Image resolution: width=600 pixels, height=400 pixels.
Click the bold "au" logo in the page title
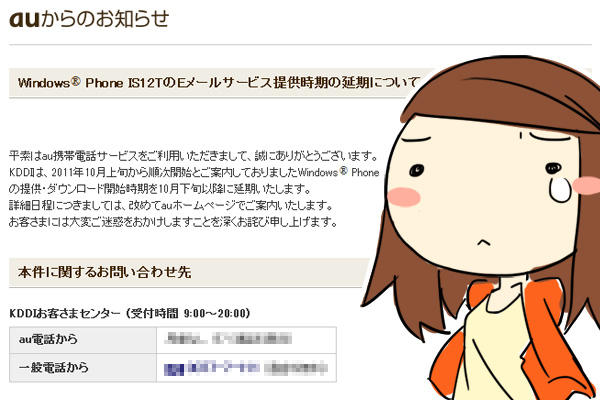[x=24, y=20]
